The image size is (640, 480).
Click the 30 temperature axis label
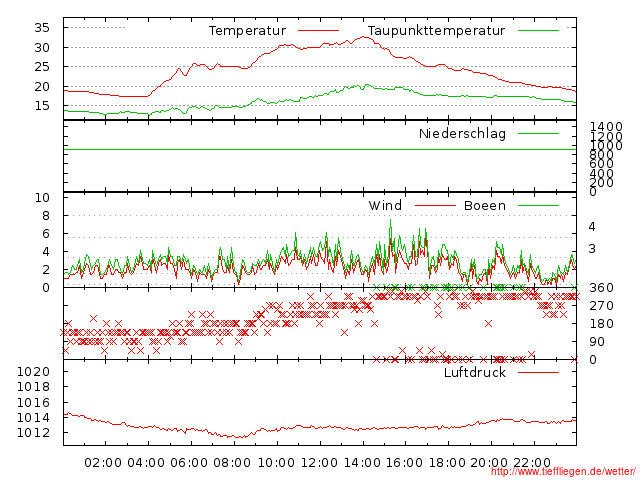coord(42,48)
